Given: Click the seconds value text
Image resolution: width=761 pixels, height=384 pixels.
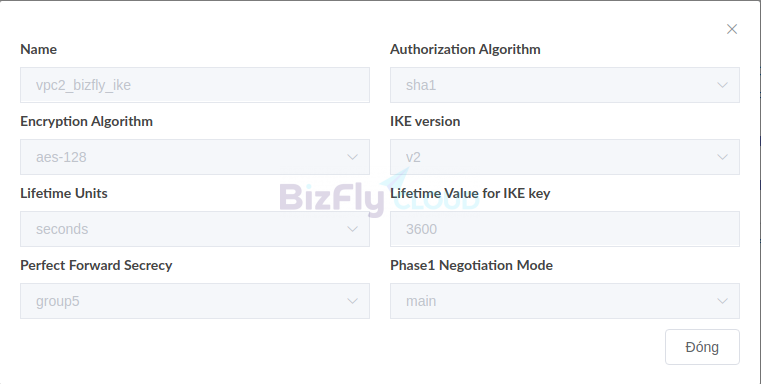Looking at the screenshot, I should (x=62, y=229).
